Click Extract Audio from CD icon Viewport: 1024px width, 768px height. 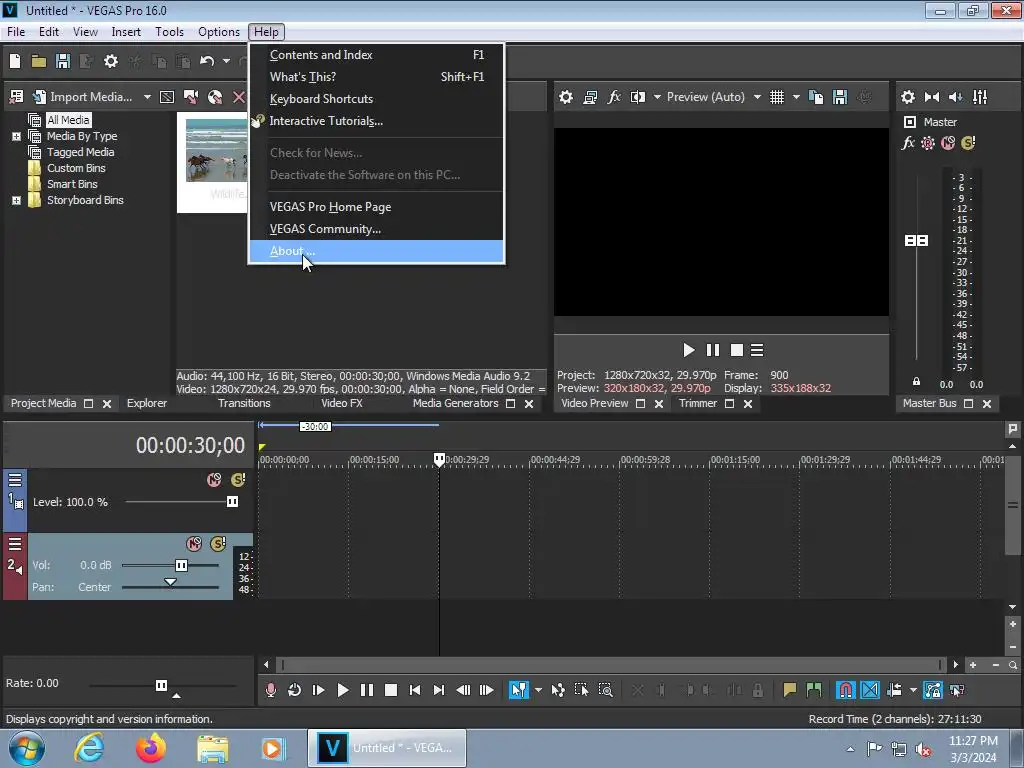215,97
